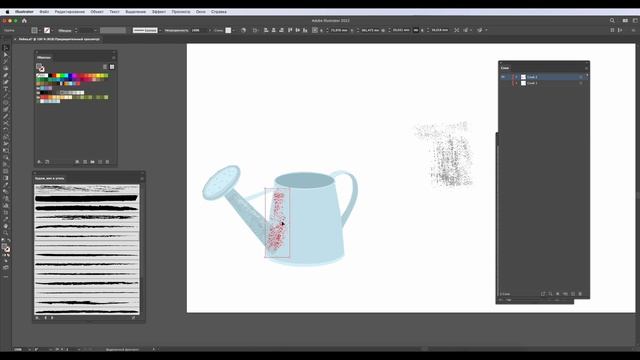Viewport: 640px width, 360px height.
Task: Open the Swatches panel flyout menu
Action: click(x=113, y=57)
